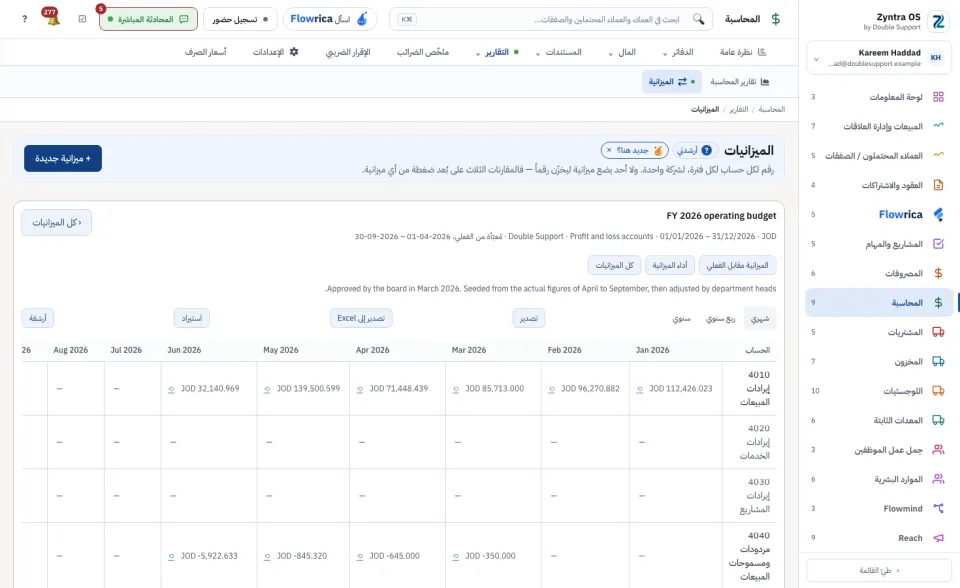Screen dimensions: 960x588
Task: Ask Flowrica assistant button
Action: 329,19
